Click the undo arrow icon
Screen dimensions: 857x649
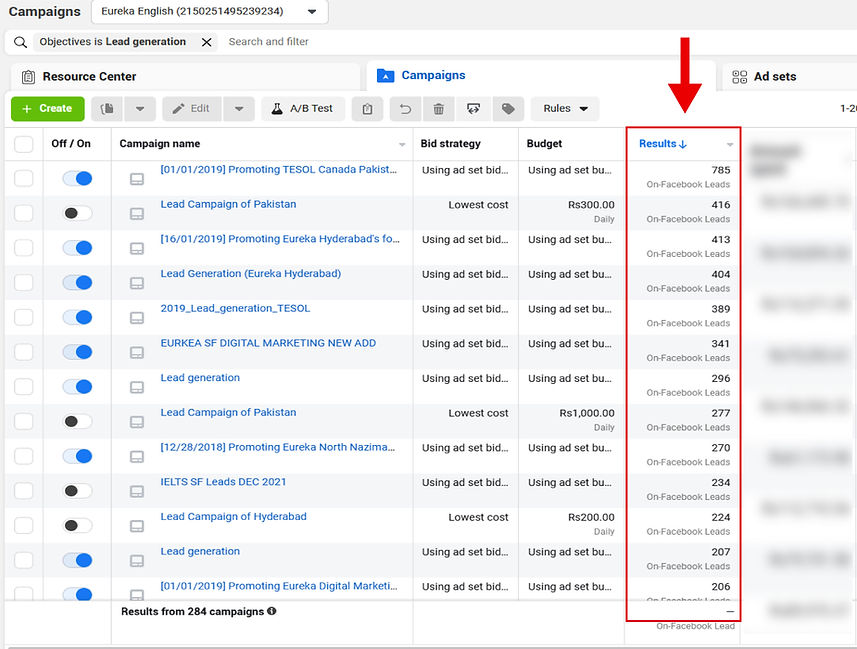[405, 109]
